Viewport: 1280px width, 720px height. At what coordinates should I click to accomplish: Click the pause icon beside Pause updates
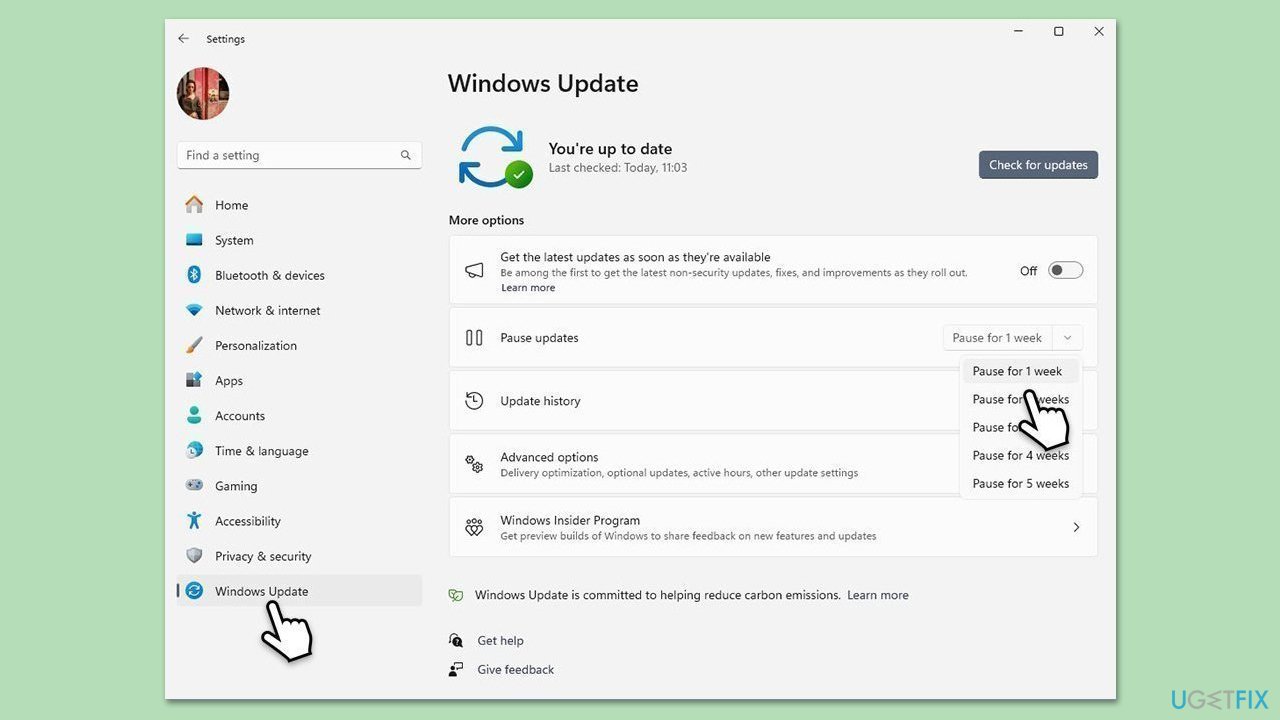click(x=474, y=338)
